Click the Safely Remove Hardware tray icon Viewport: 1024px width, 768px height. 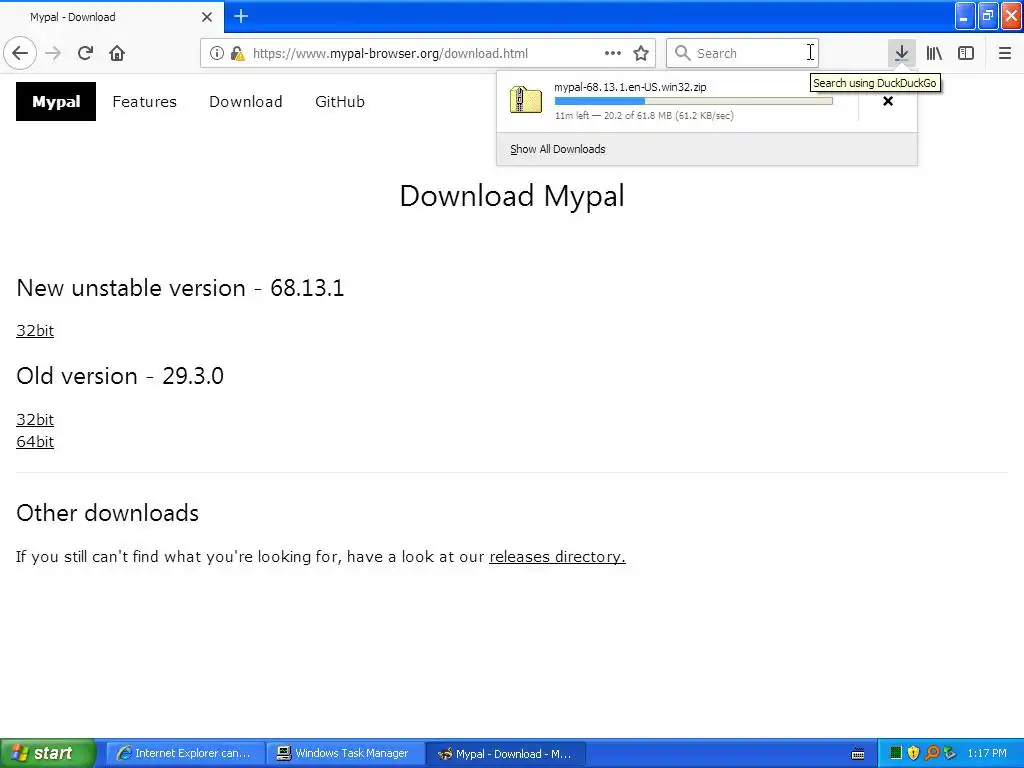(949, 753)
